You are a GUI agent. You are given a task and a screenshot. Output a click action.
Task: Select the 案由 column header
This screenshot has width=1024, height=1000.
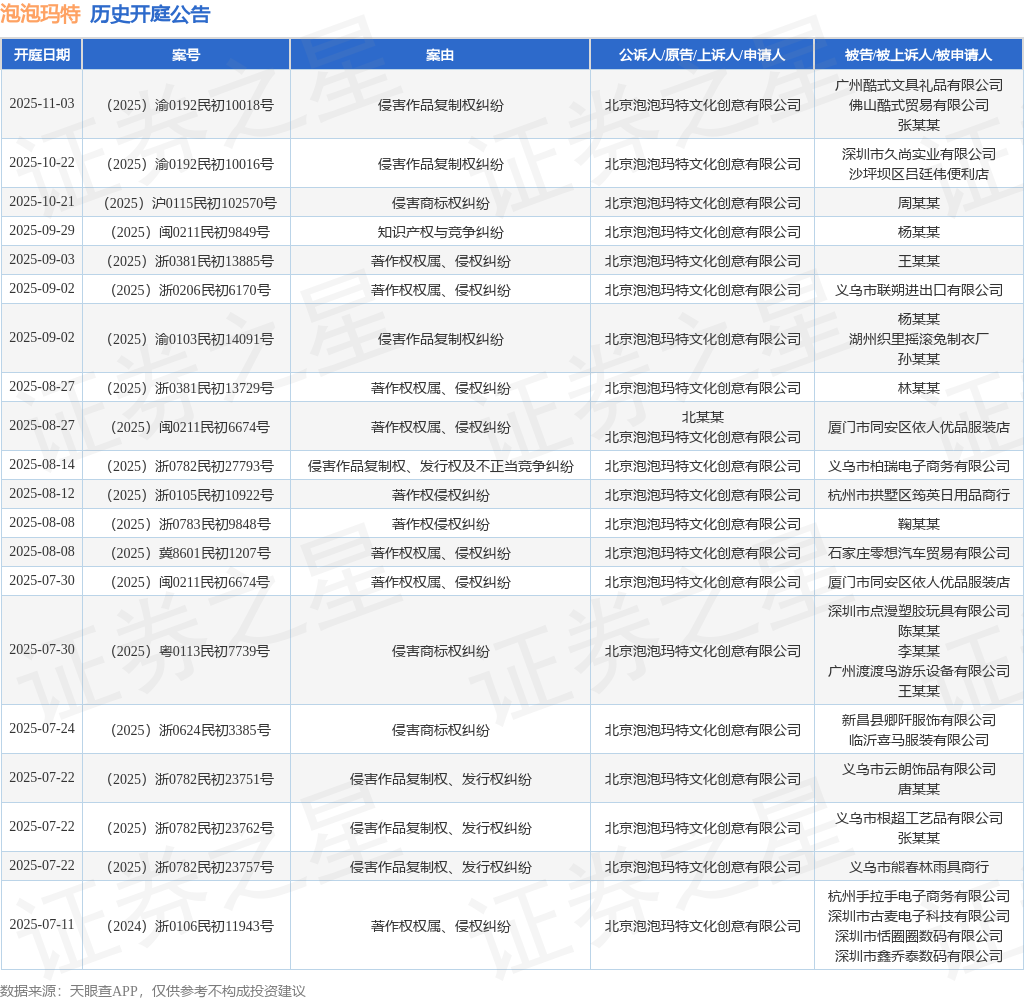tap(440, 55)
